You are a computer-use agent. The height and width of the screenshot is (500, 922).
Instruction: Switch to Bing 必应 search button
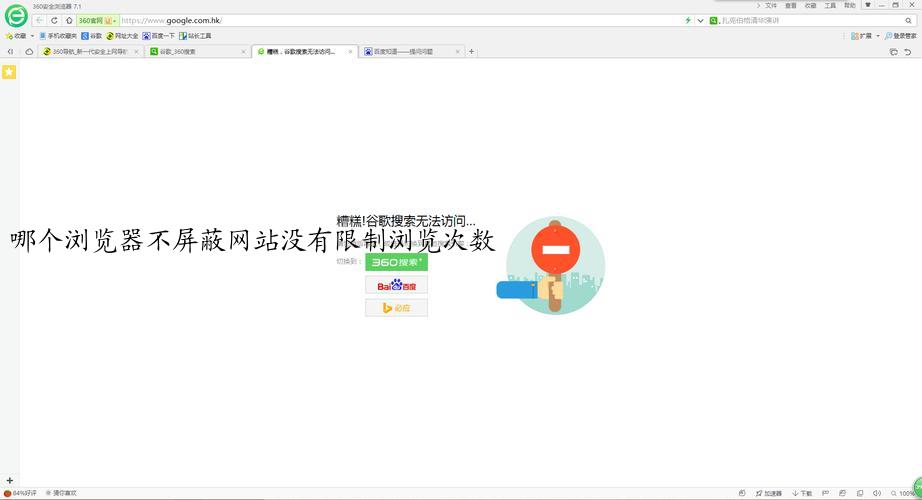point(396,308)
